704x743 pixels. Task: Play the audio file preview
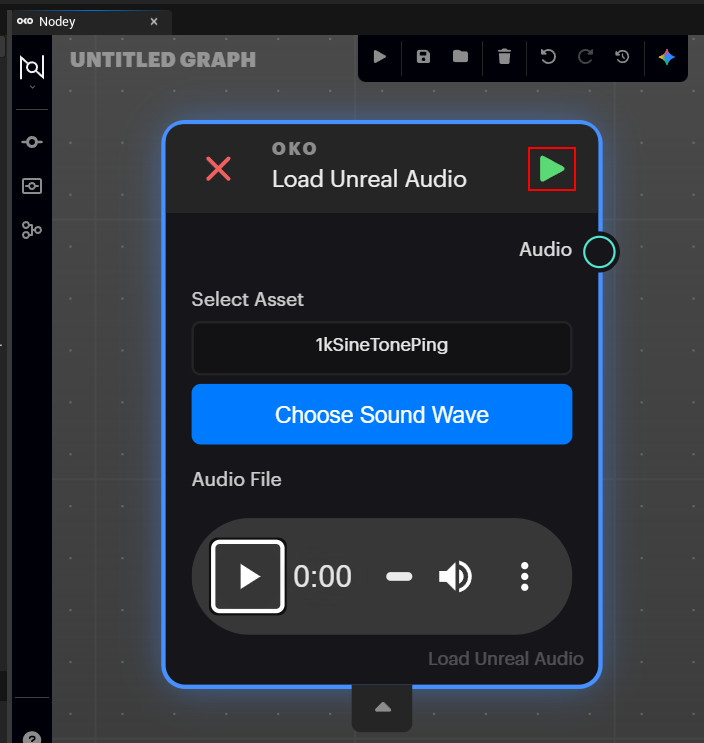248,576
